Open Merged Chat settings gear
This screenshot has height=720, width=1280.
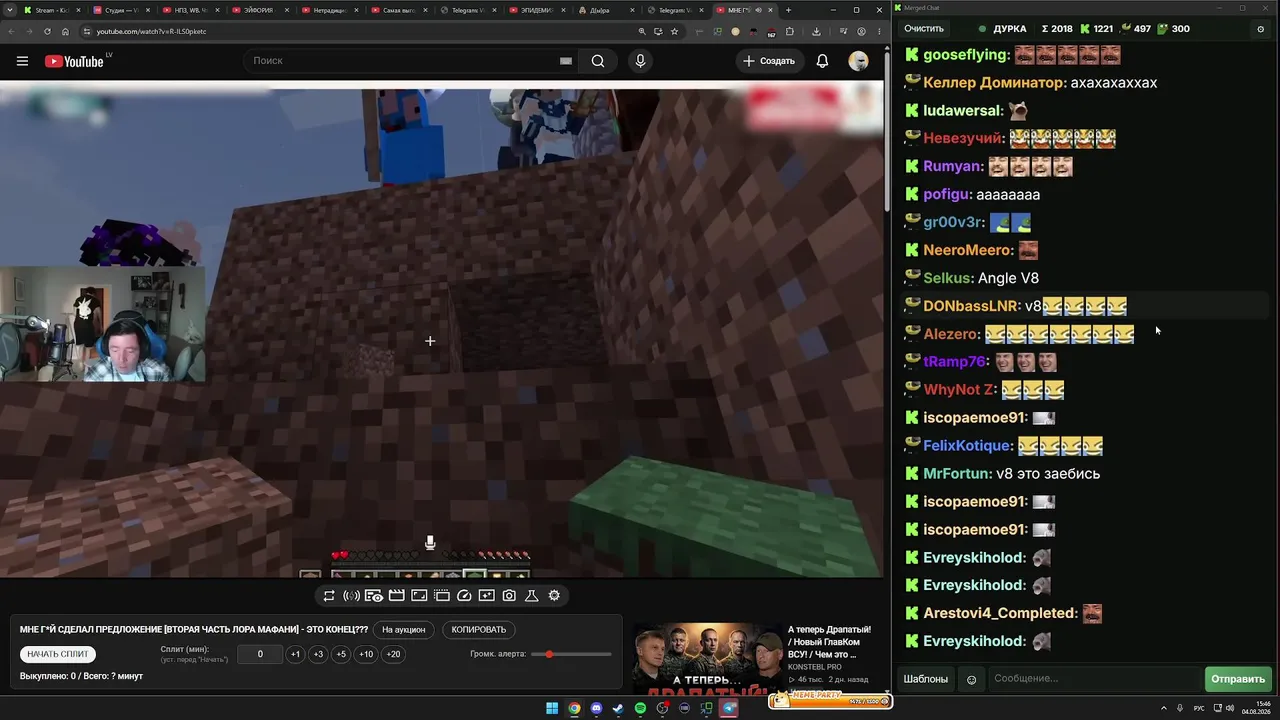coord(1260,29)
